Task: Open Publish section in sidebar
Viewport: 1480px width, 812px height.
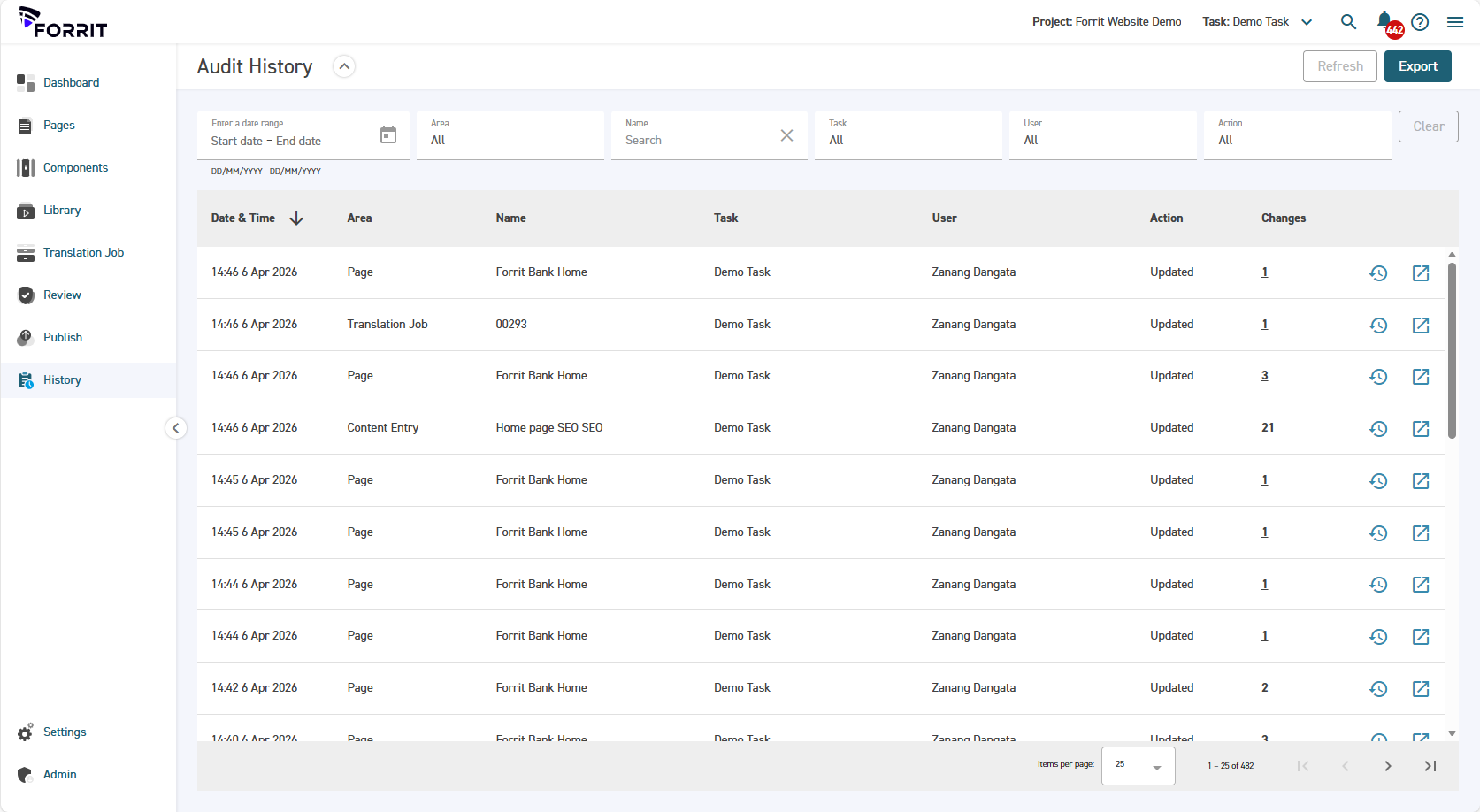Action: [62, 338]
